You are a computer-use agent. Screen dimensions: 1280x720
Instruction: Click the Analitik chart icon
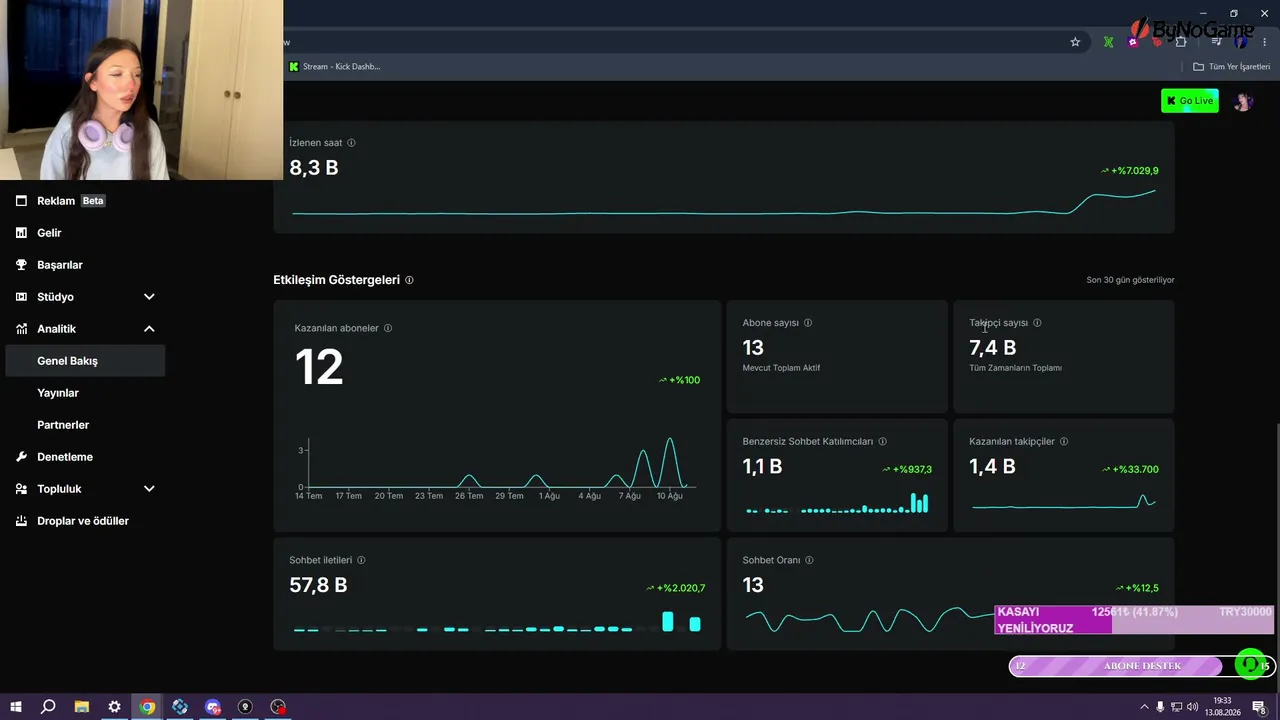[21, 329]
